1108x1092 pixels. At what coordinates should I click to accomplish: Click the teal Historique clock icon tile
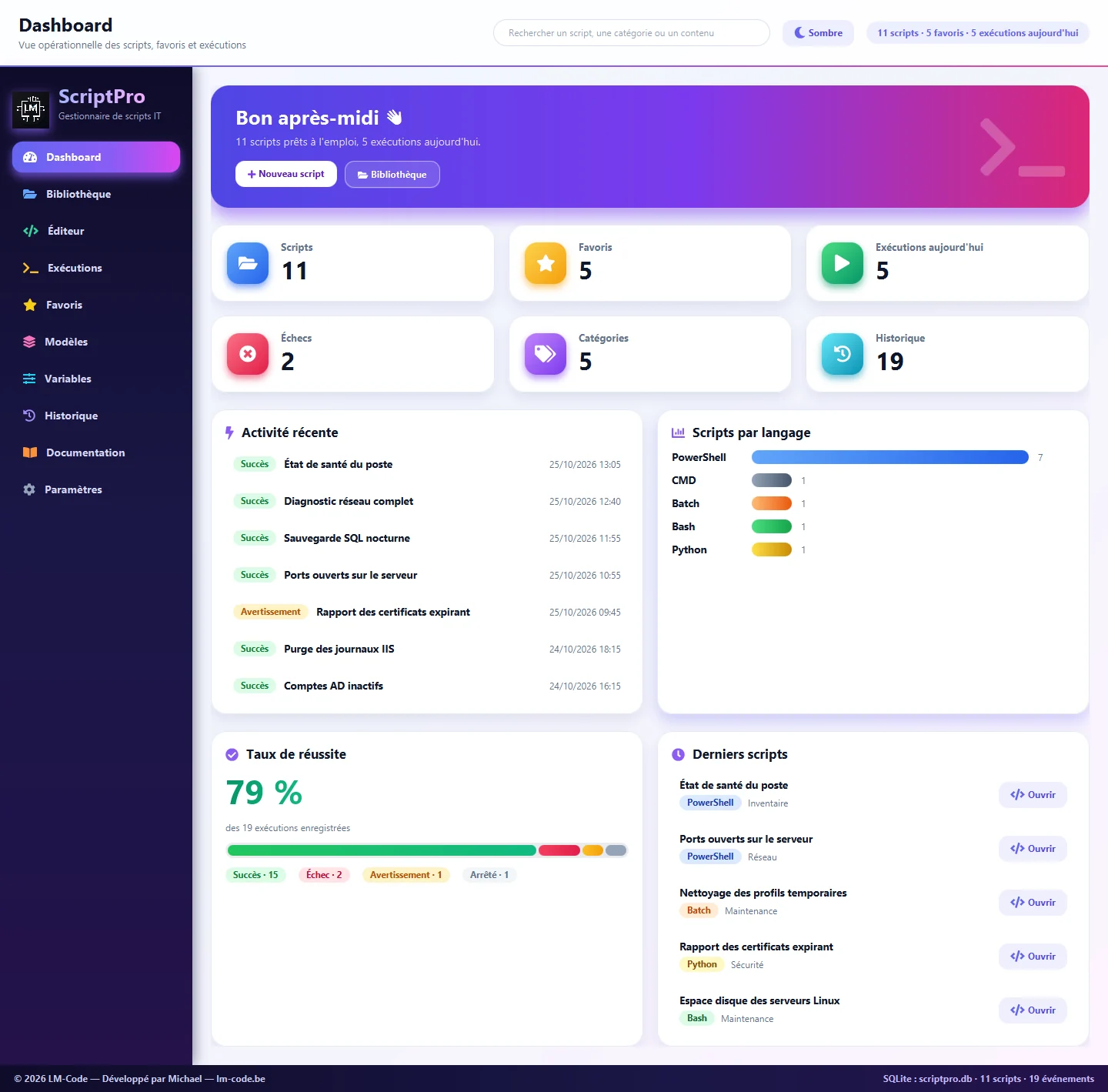(843, 354)
